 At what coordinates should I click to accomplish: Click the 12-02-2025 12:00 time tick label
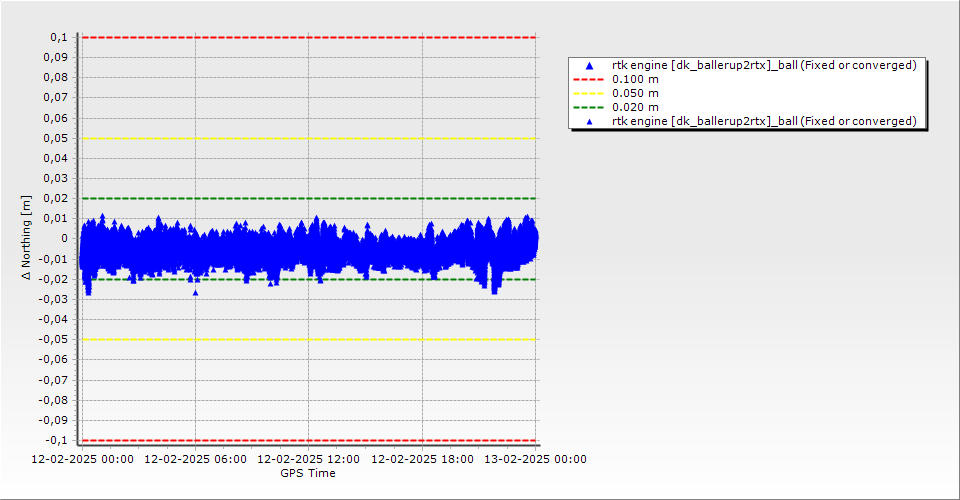pos(308,459)
